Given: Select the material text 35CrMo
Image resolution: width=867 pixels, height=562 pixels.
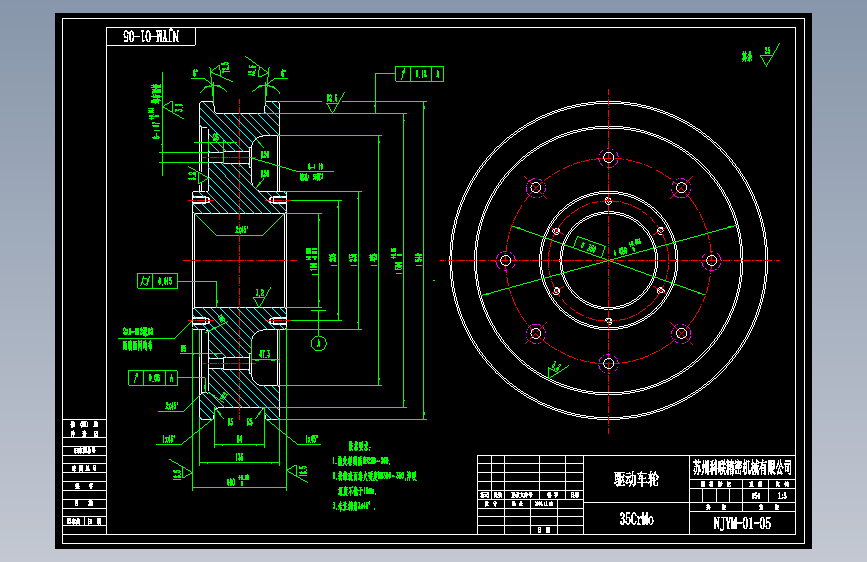Looking at the screenshot, I should (x=636, y=519).
